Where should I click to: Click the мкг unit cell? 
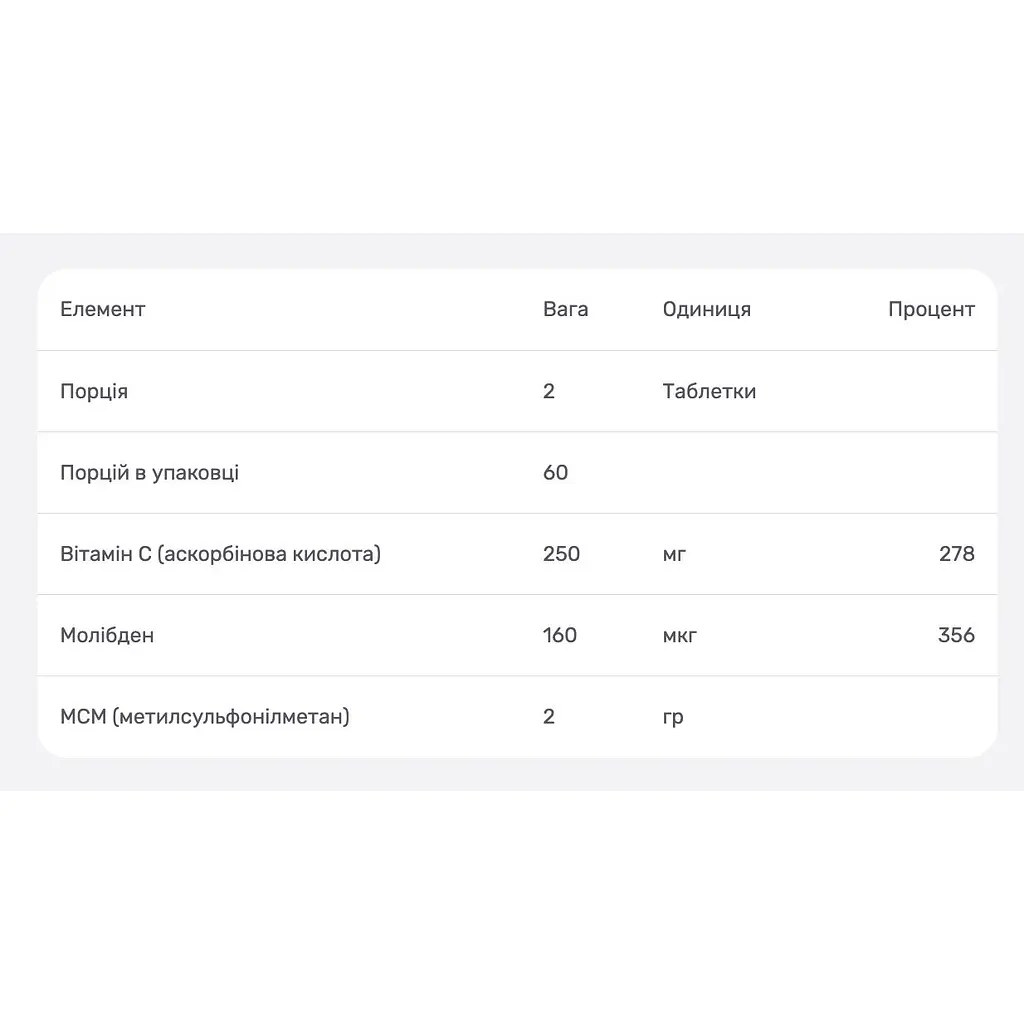[x=680, y=636]
